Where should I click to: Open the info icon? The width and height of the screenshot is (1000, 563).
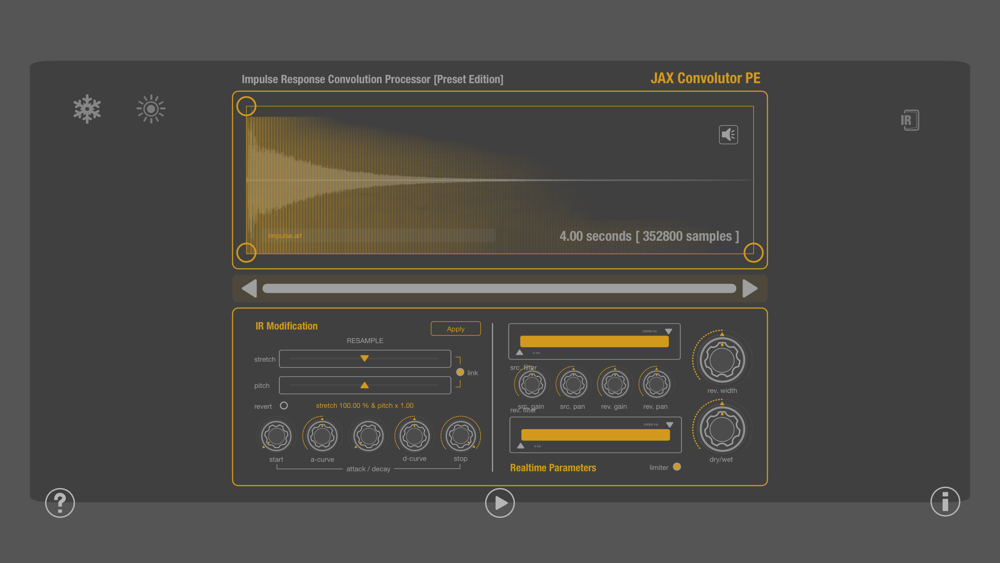945,502
